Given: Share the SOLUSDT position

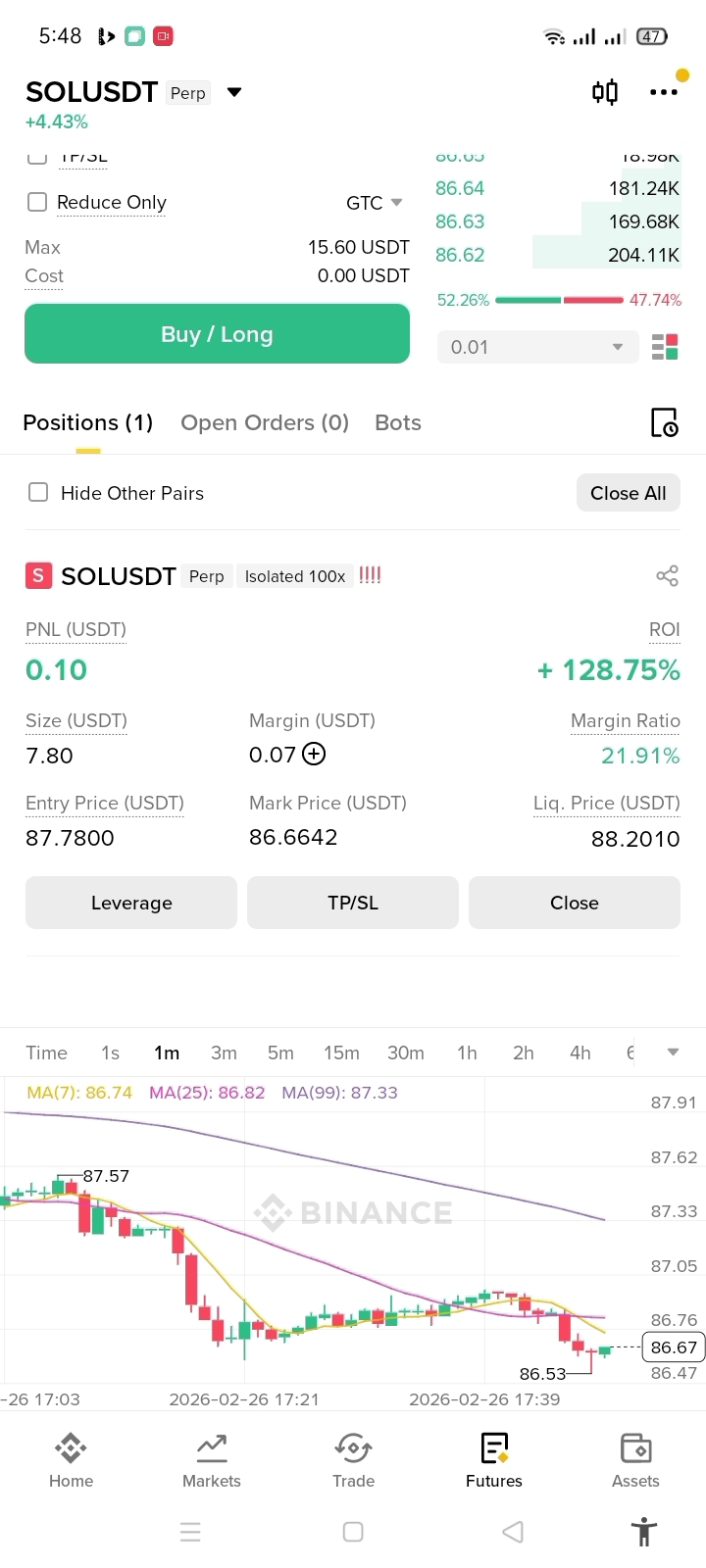Looking at the screenshot, I should click(x=667, y=575).
